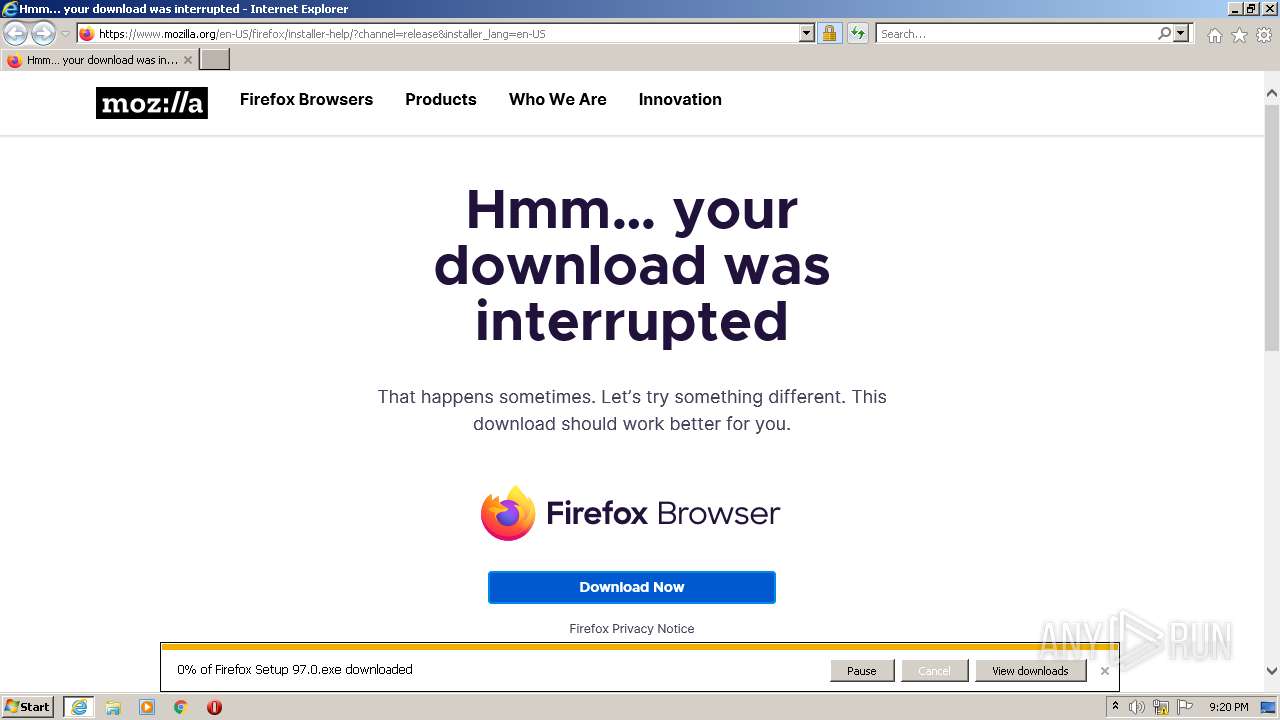Click the page scroll up arrow
This screenshot has height=720, width=1280.
click(x=1271, y=93)
